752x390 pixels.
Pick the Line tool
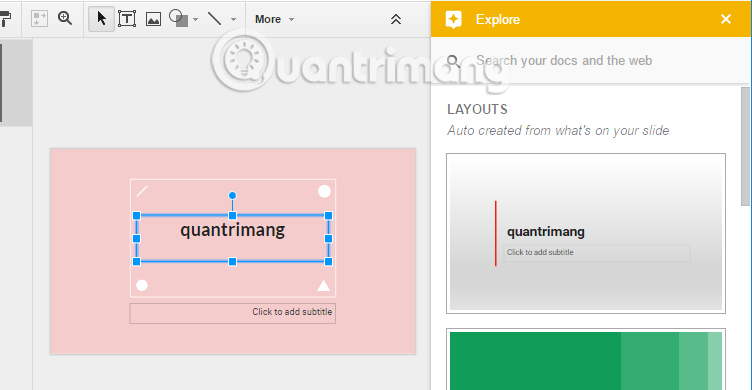(214, 19)
